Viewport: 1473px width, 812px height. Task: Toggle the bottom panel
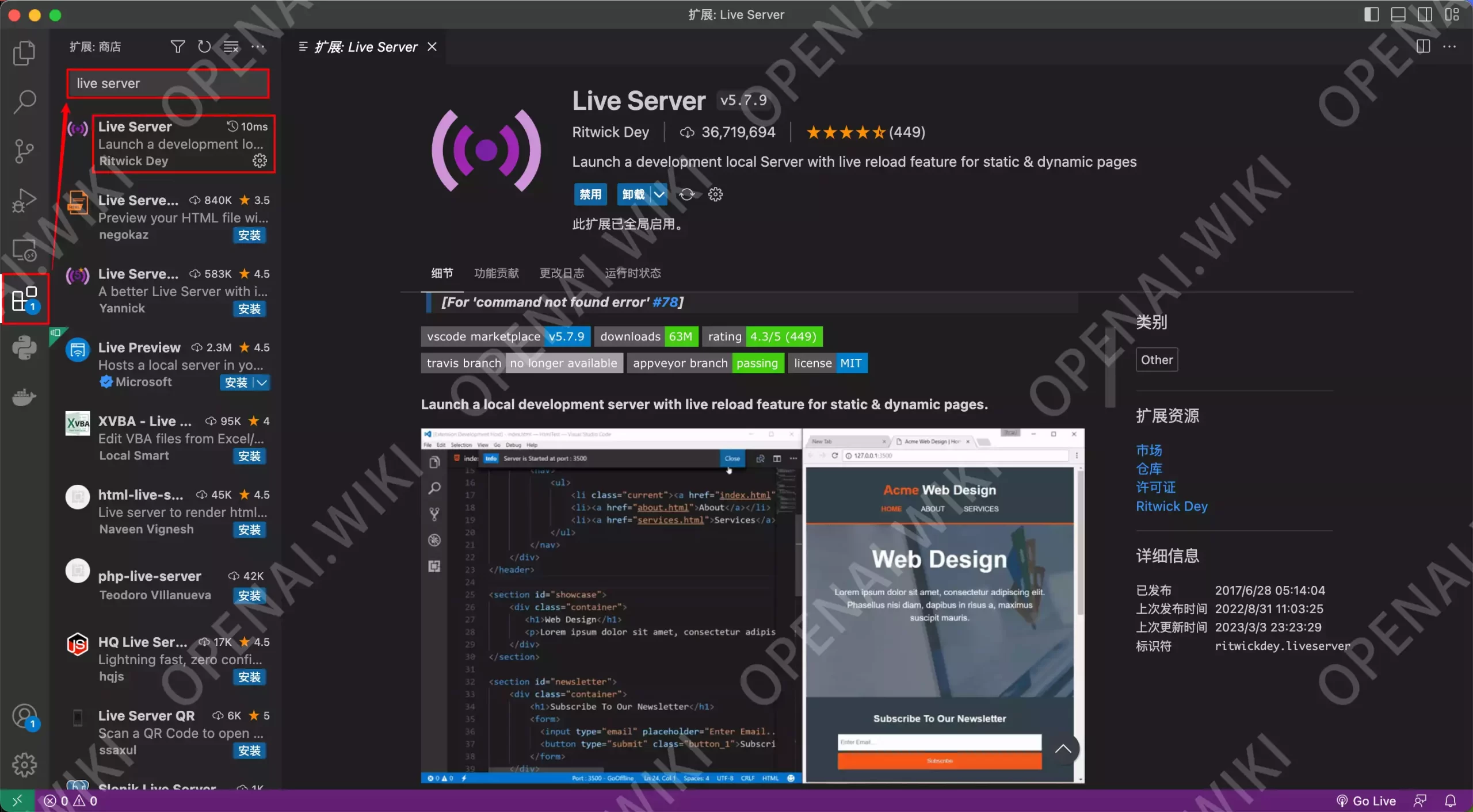[1398, 14]
